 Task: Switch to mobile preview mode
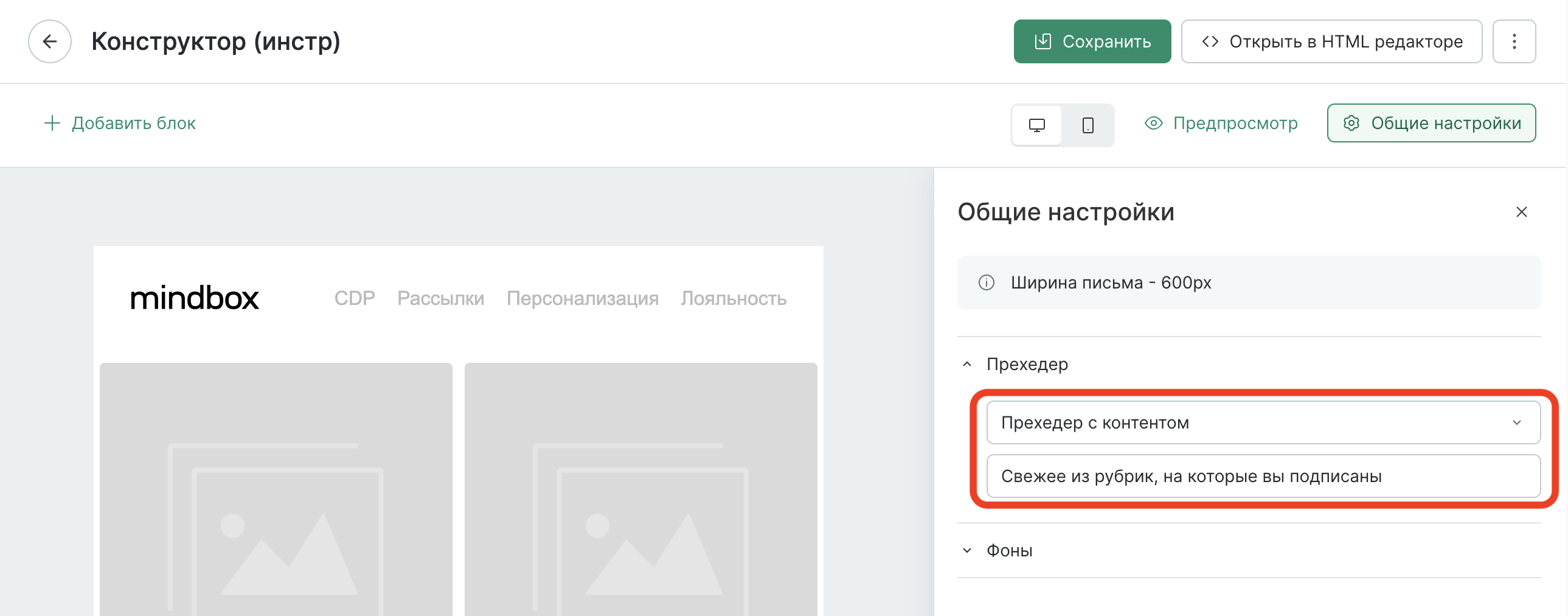(x=1088, y=125)
